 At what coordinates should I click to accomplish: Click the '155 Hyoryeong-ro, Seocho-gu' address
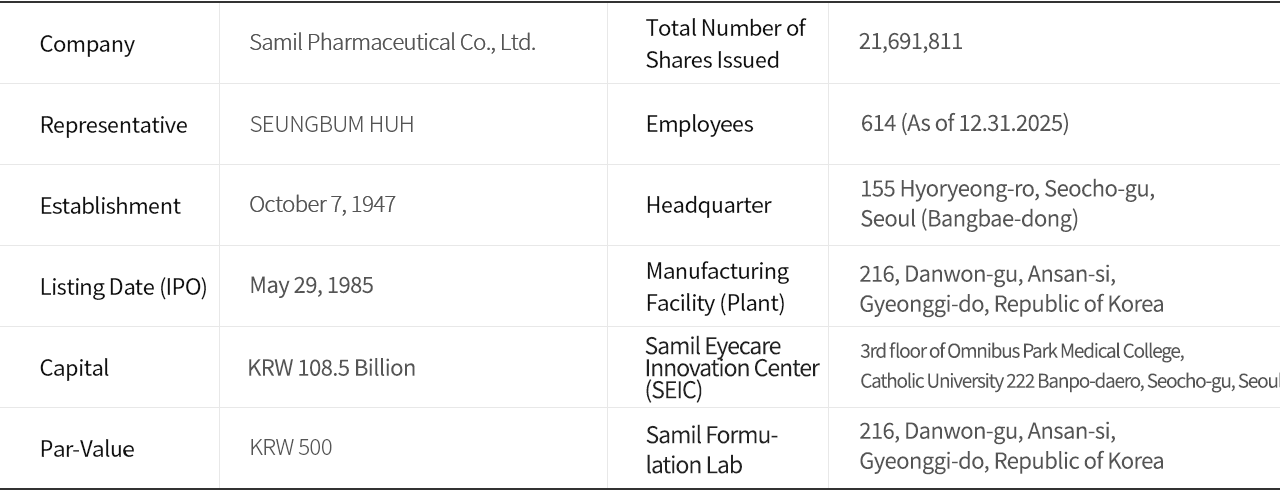click(x=1007, y=190)
